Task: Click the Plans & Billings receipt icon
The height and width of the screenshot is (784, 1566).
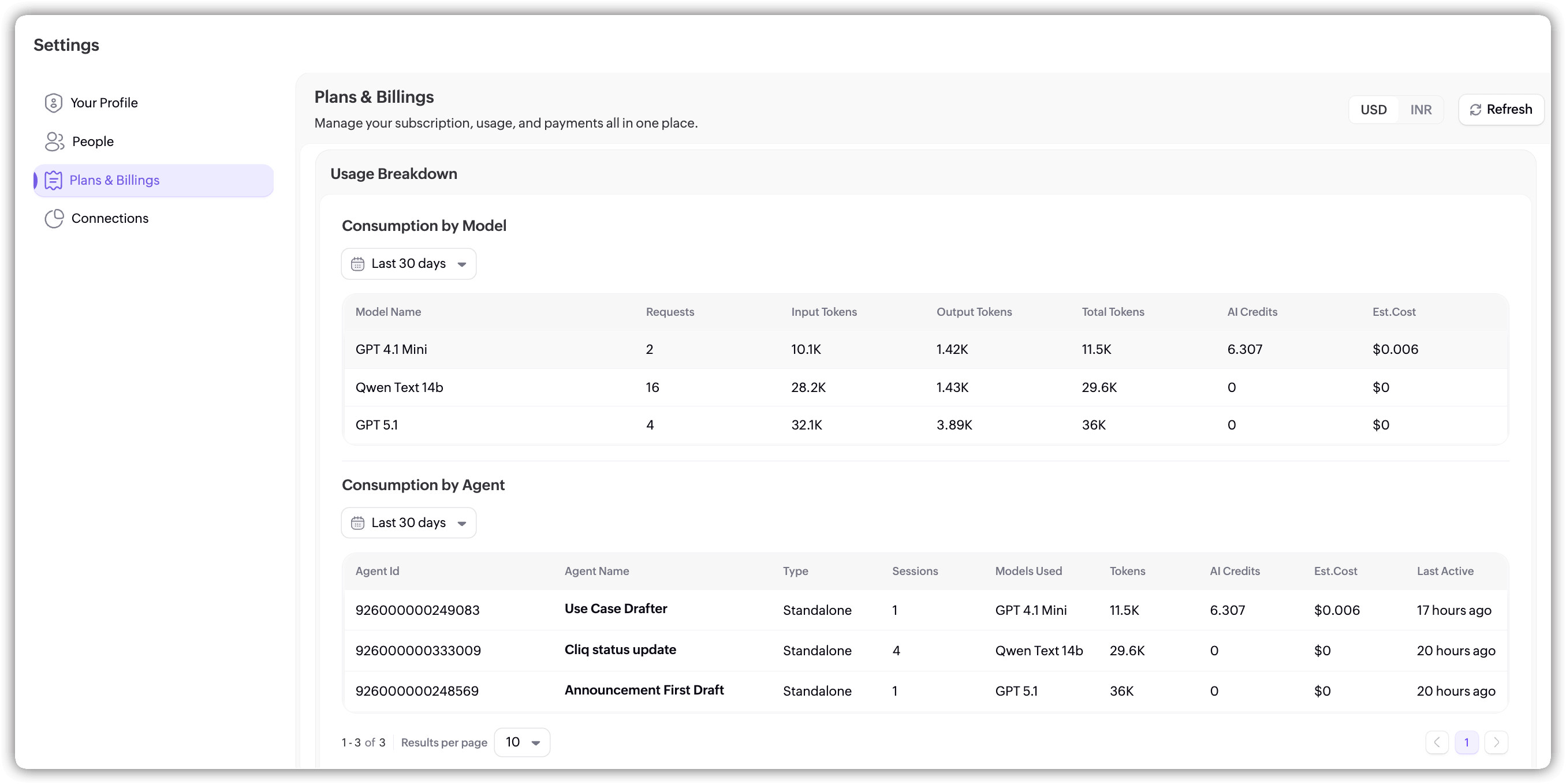Action: coord(54,181)
